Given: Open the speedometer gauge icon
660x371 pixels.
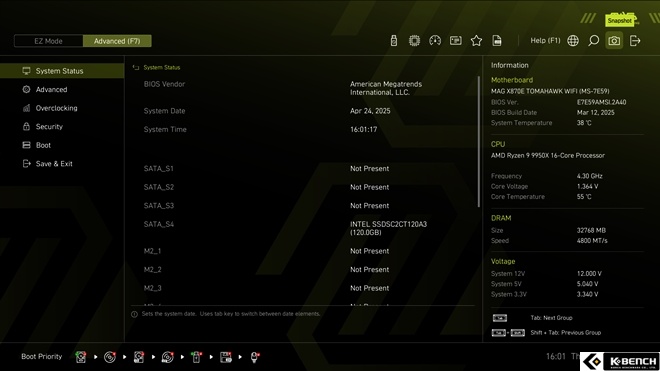Looking at the screenshot, I should coord(435,40).
